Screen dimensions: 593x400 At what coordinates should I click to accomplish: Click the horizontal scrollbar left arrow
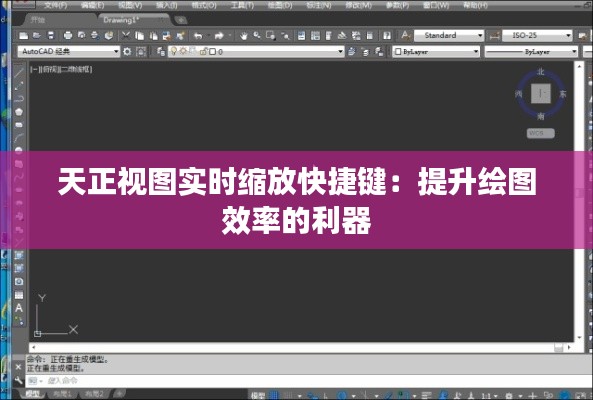coord(34,347)
